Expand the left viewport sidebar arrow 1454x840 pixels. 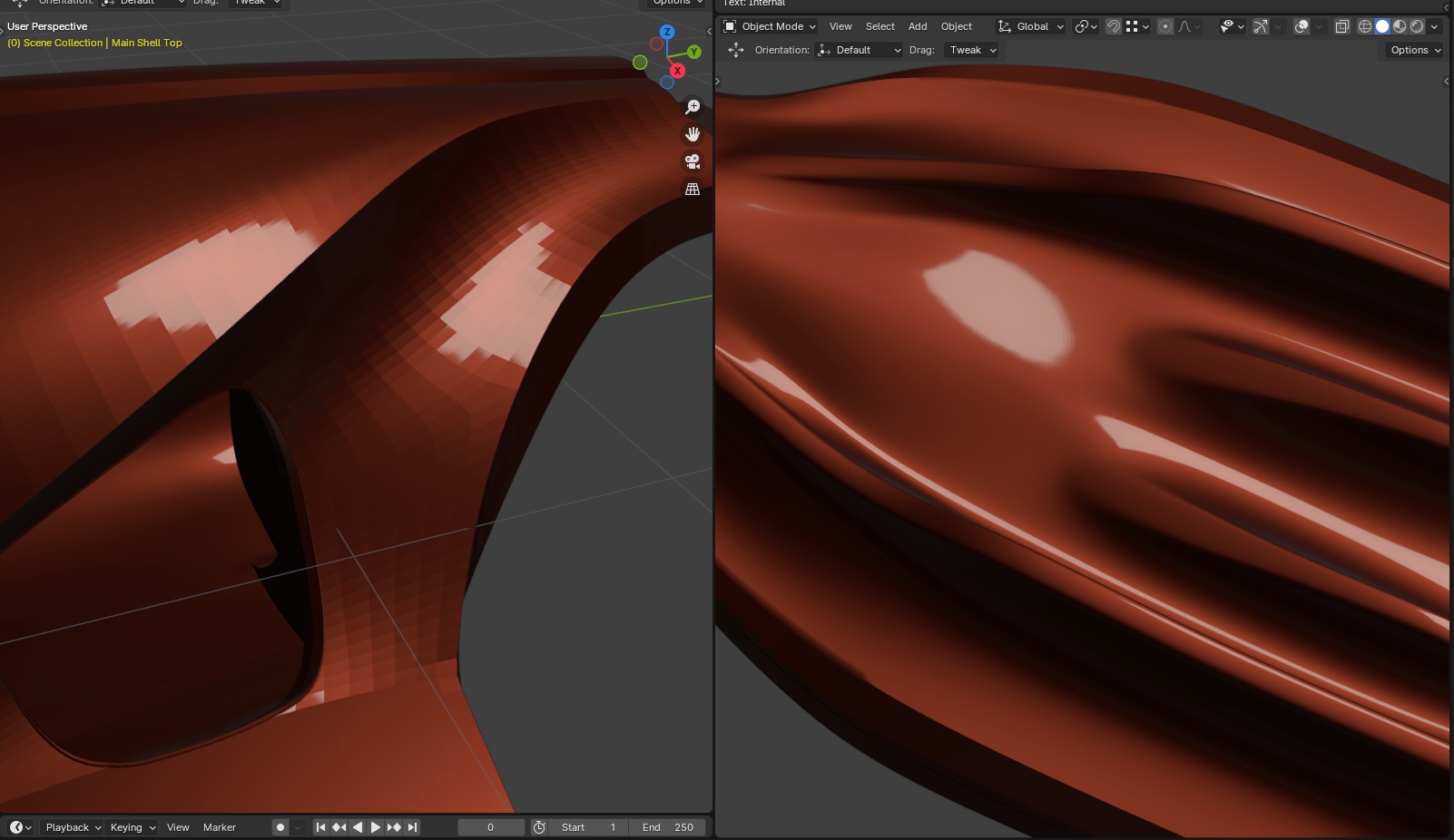709,32
